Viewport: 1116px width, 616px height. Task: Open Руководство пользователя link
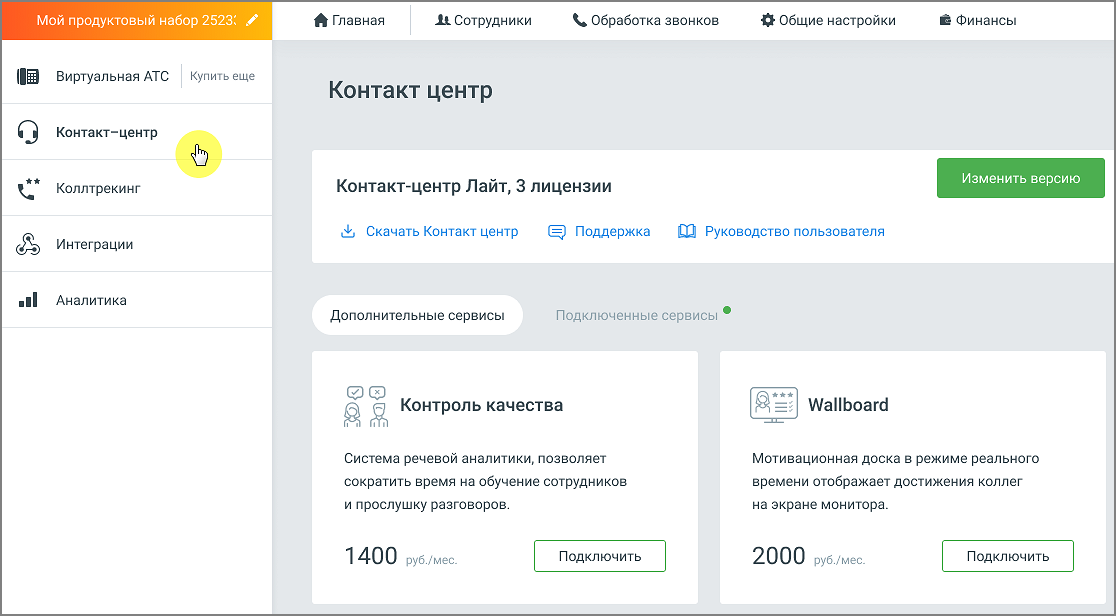click(794, 231)
